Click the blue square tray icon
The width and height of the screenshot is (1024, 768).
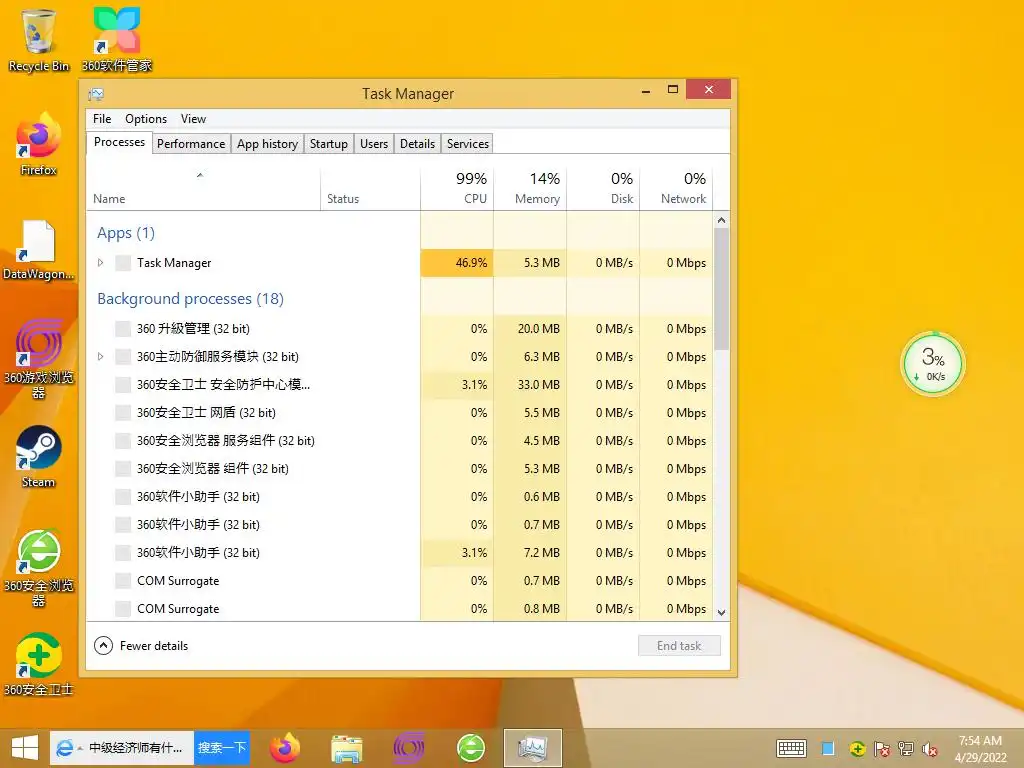828,748
